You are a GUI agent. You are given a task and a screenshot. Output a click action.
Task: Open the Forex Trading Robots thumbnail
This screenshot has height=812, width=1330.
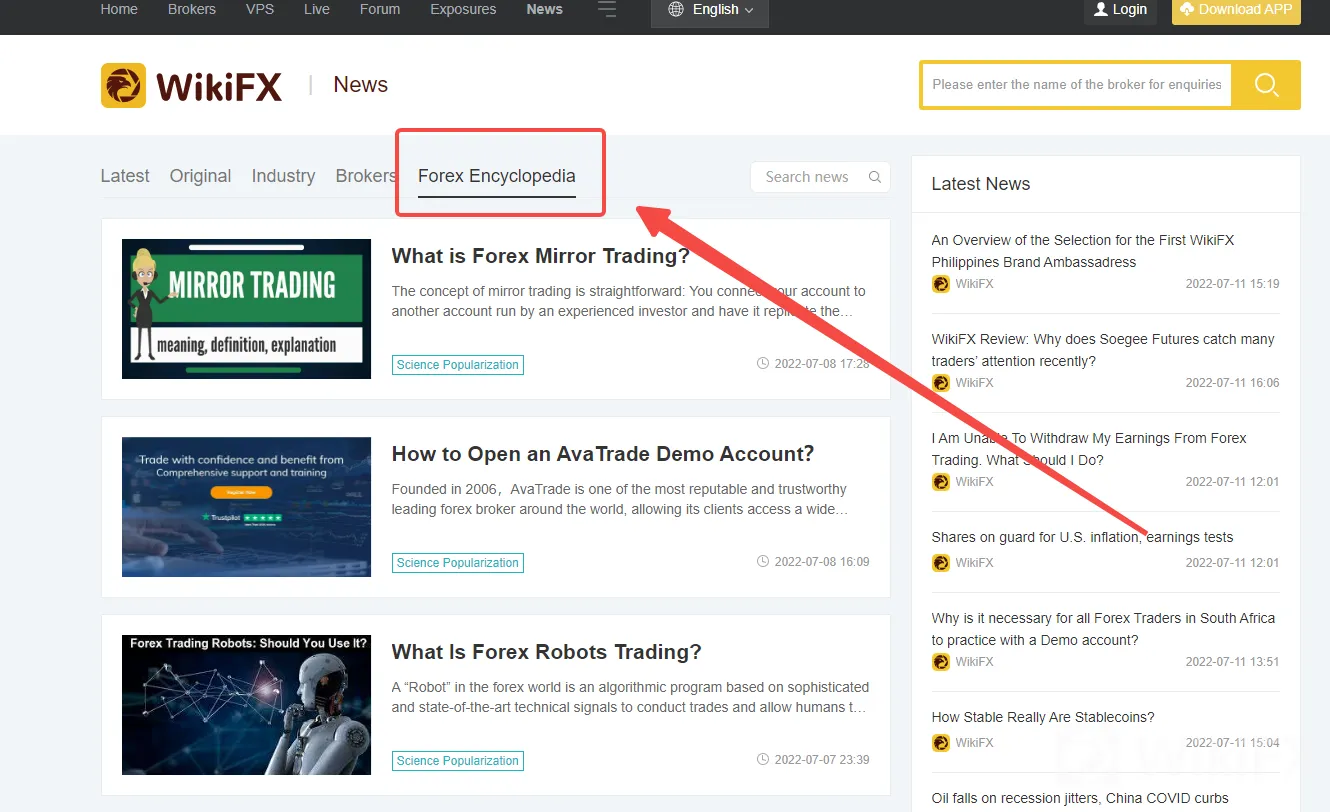[246, 705]
